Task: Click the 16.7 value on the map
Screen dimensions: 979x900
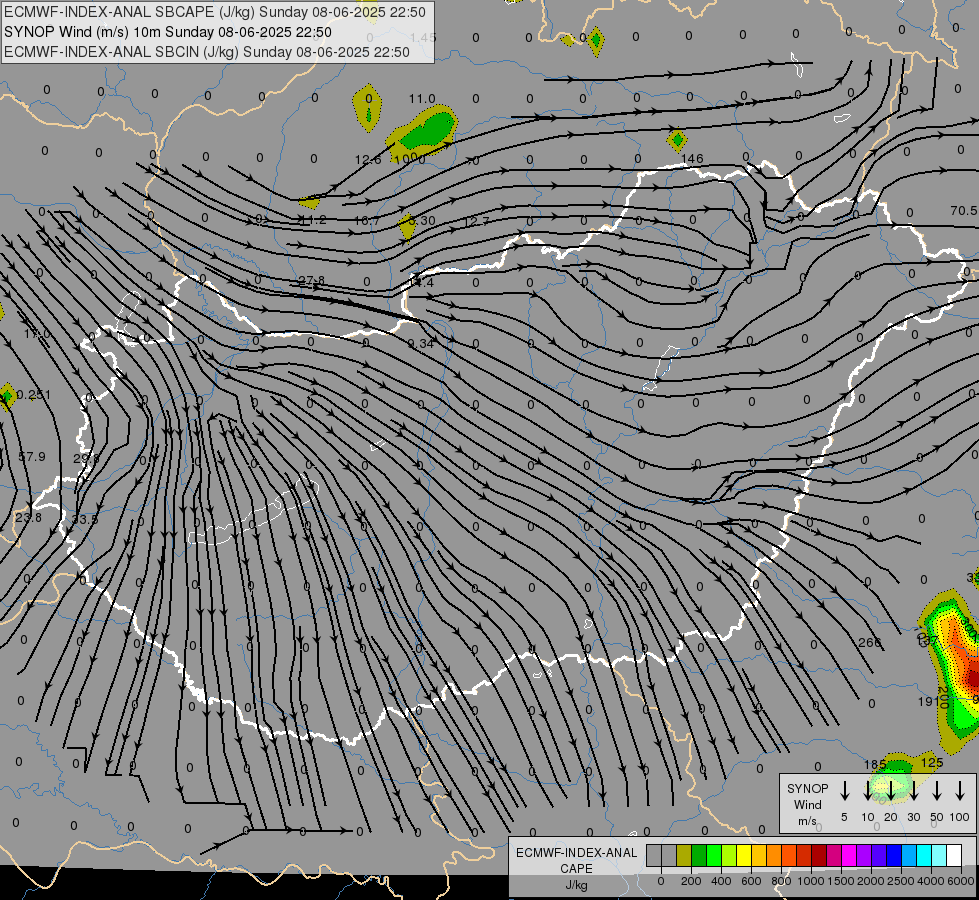Action: point(367,220)
